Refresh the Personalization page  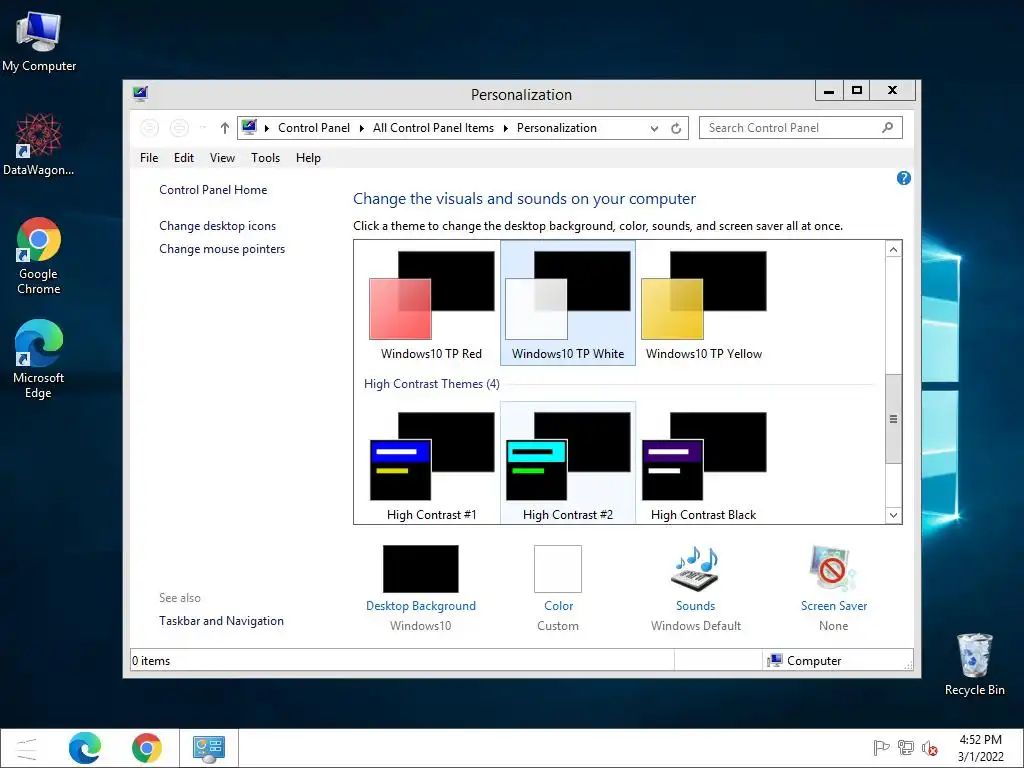676,128
